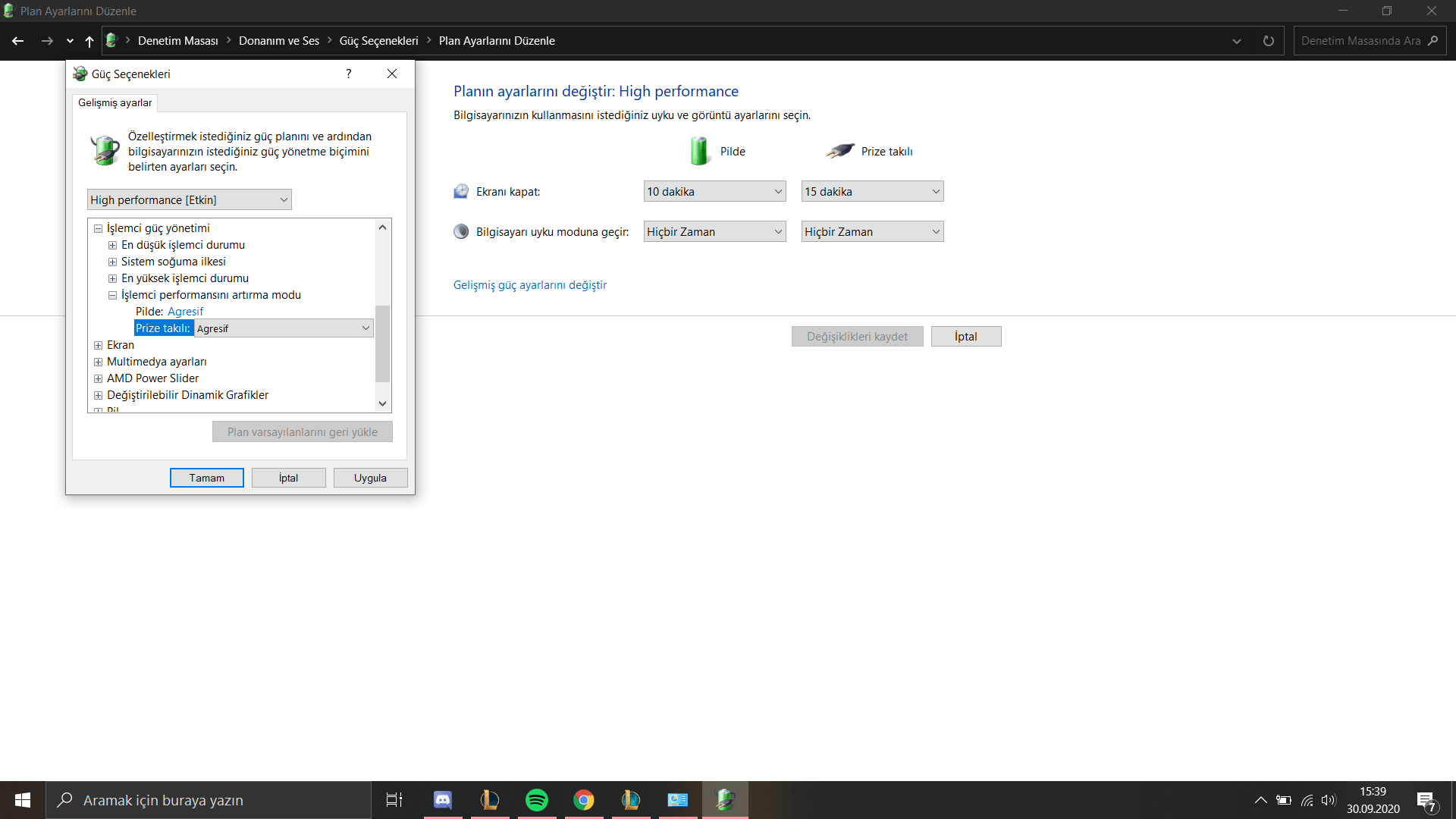
Task: Open Discord from the taskbar
Action: click(442, 800)
